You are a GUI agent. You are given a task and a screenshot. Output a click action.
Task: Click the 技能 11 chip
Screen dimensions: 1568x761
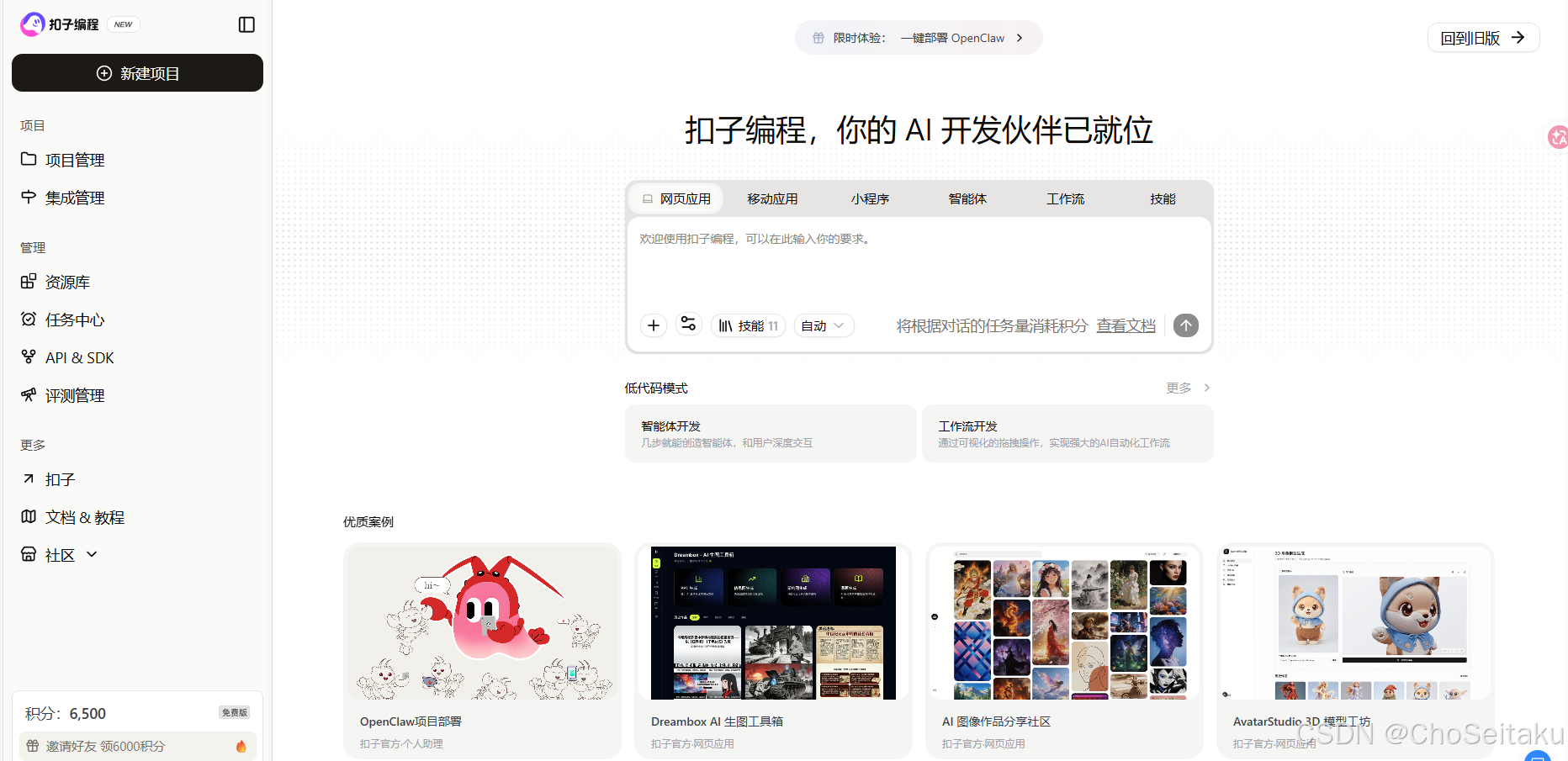[x=748, y=325]
